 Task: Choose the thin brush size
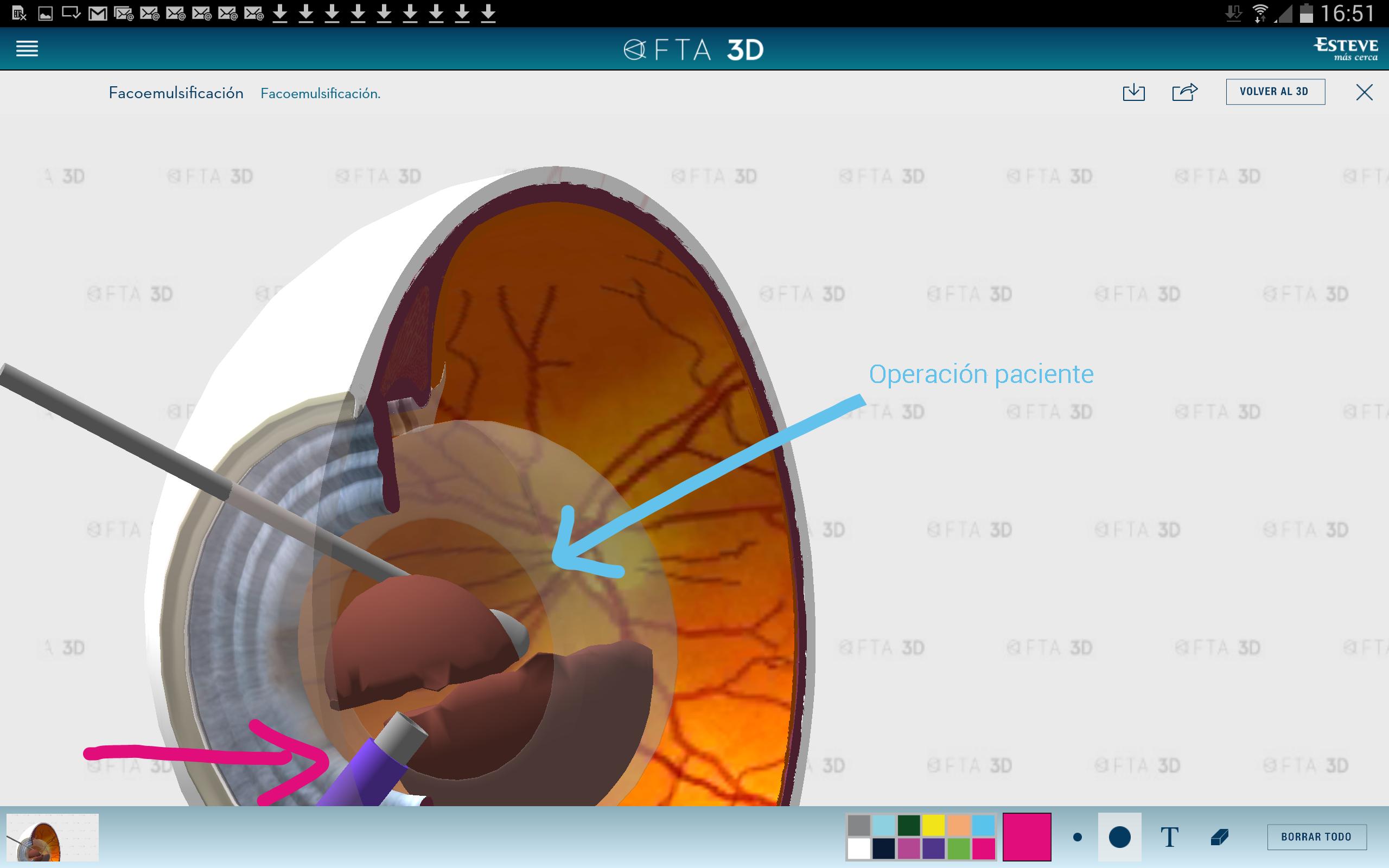[x=1078, y=838]
